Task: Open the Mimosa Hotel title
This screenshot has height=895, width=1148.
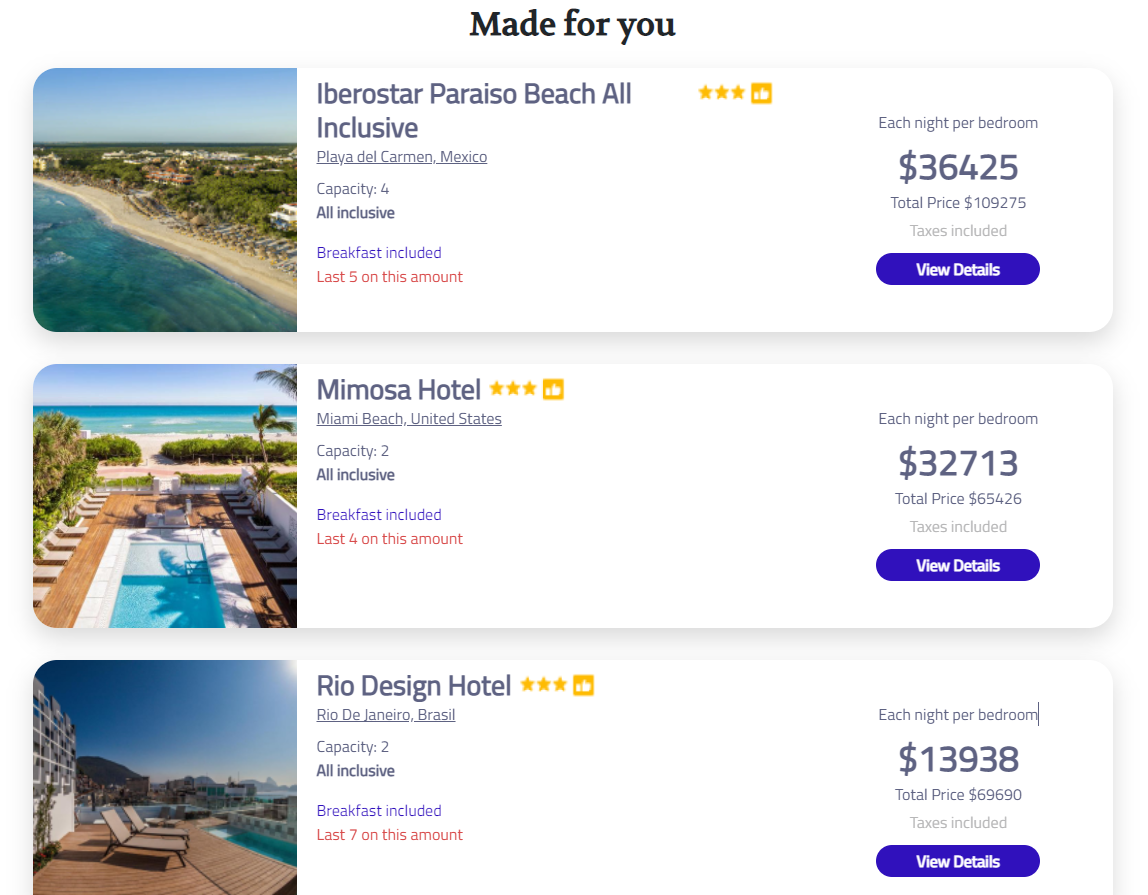Action: pos(398,389)
